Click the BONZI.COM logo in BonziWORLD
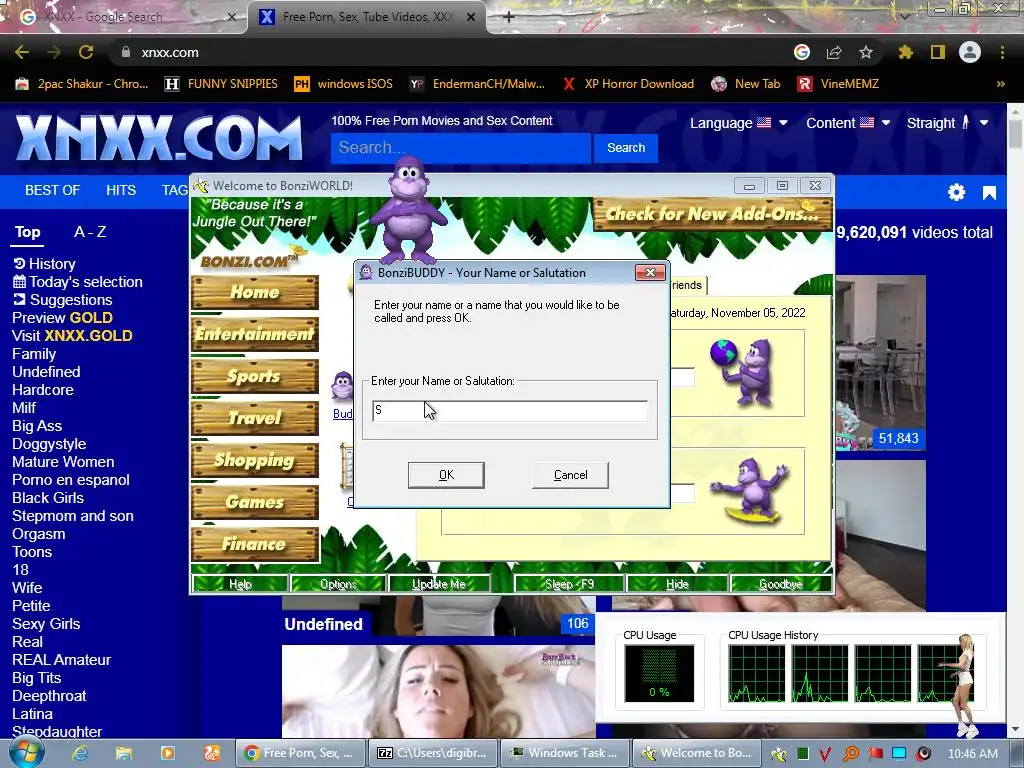Viewport: 1024px width, 768px height. pos(253,259)
